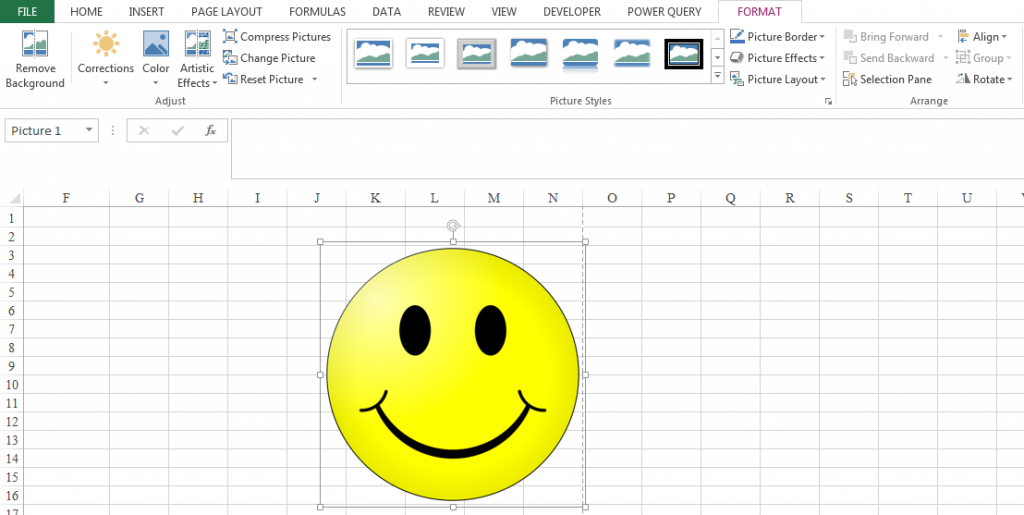Apply the third gray-framed picture style
1024x515 pixels.
(476, 54)
